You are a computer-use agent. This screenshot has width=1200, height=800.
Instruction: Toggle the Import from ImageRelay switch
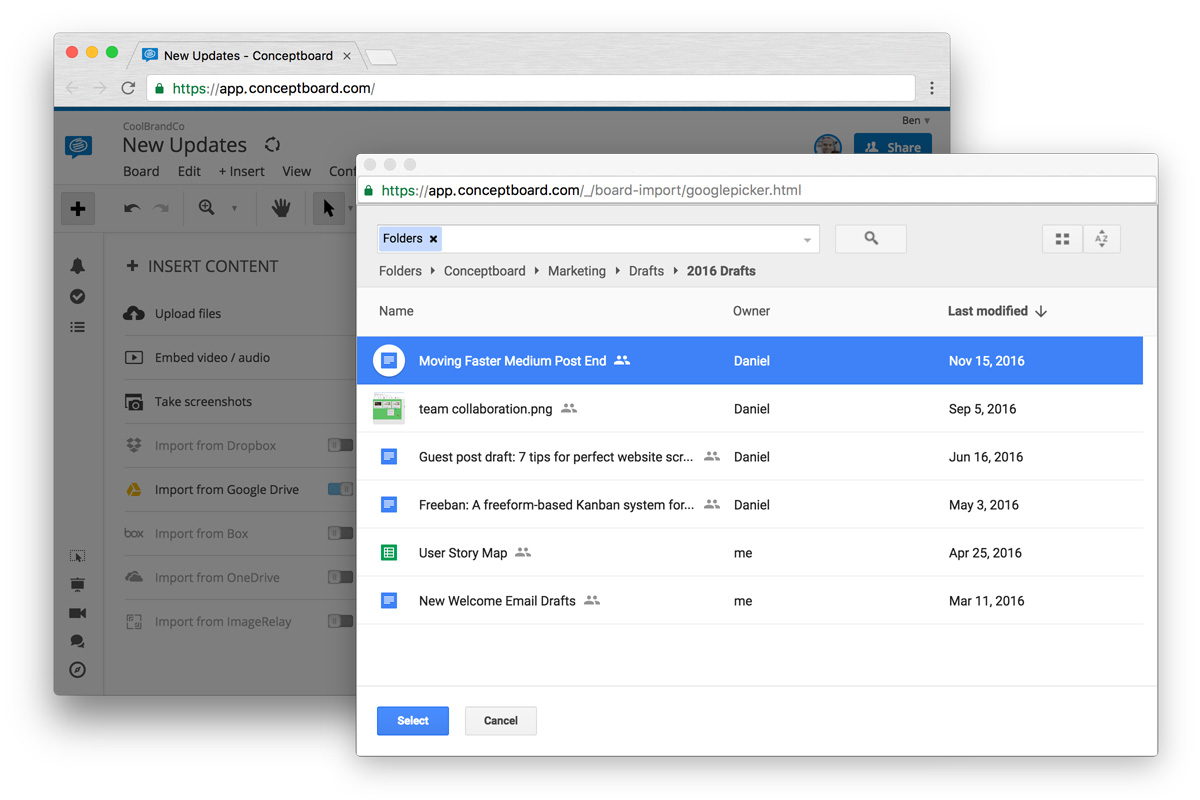click(x=341, y=621)
